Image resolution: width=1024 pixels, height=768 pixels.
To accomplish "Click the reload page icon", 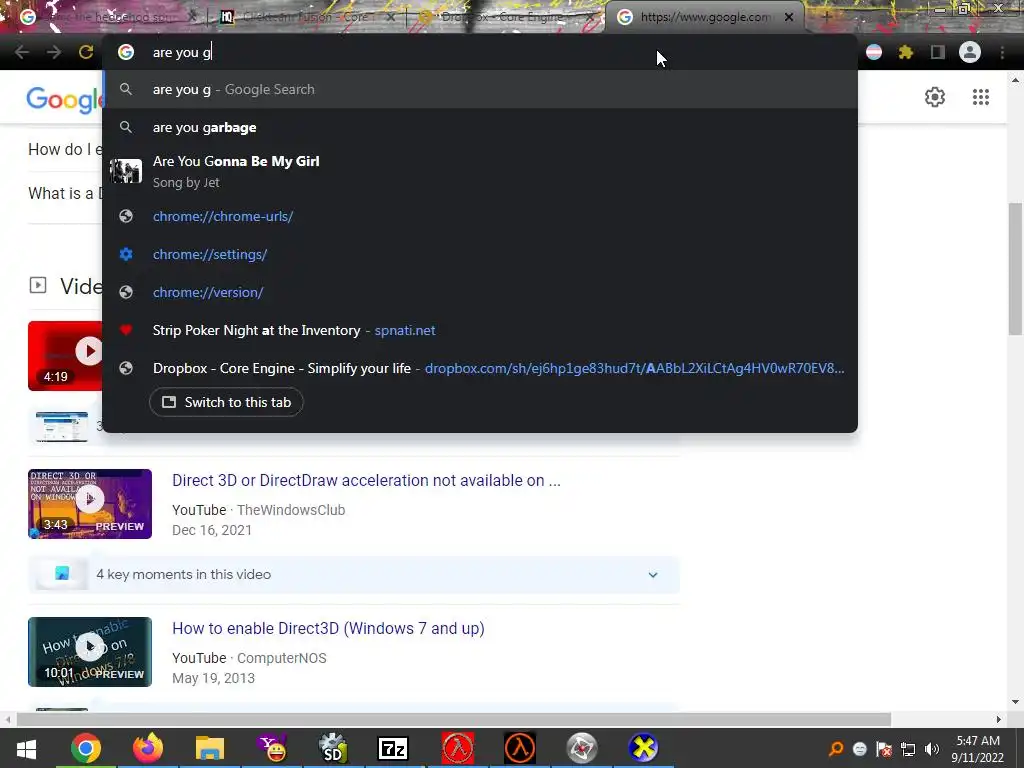I will (x=86, y=52).
